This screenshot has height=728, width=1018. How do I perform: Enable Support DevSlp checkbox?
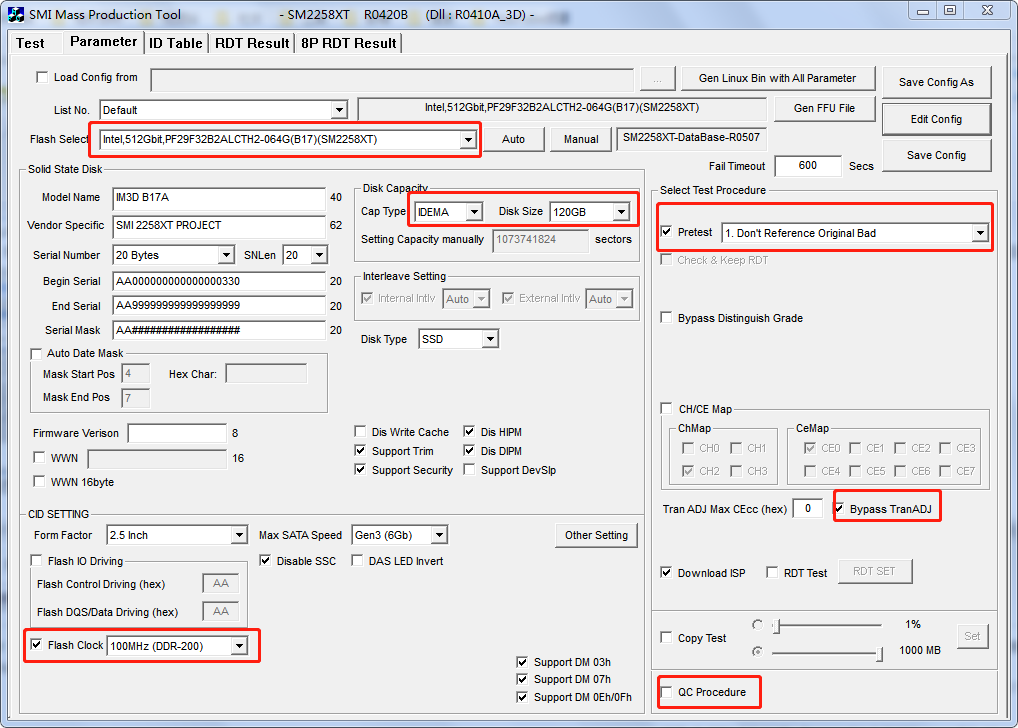tap(469, 470)
